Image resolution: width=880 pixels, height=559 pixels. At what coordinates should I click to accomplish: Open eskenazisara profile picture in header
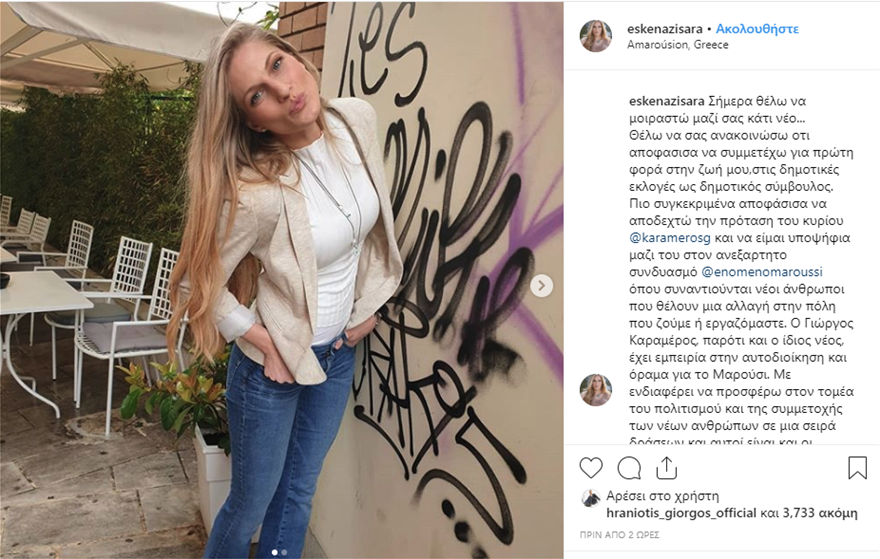595,36
